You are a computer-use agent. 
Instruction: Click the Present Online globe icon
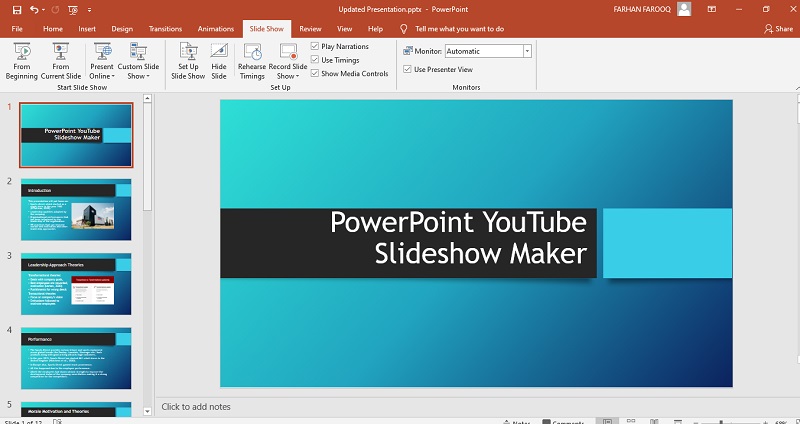click(102, 52)
